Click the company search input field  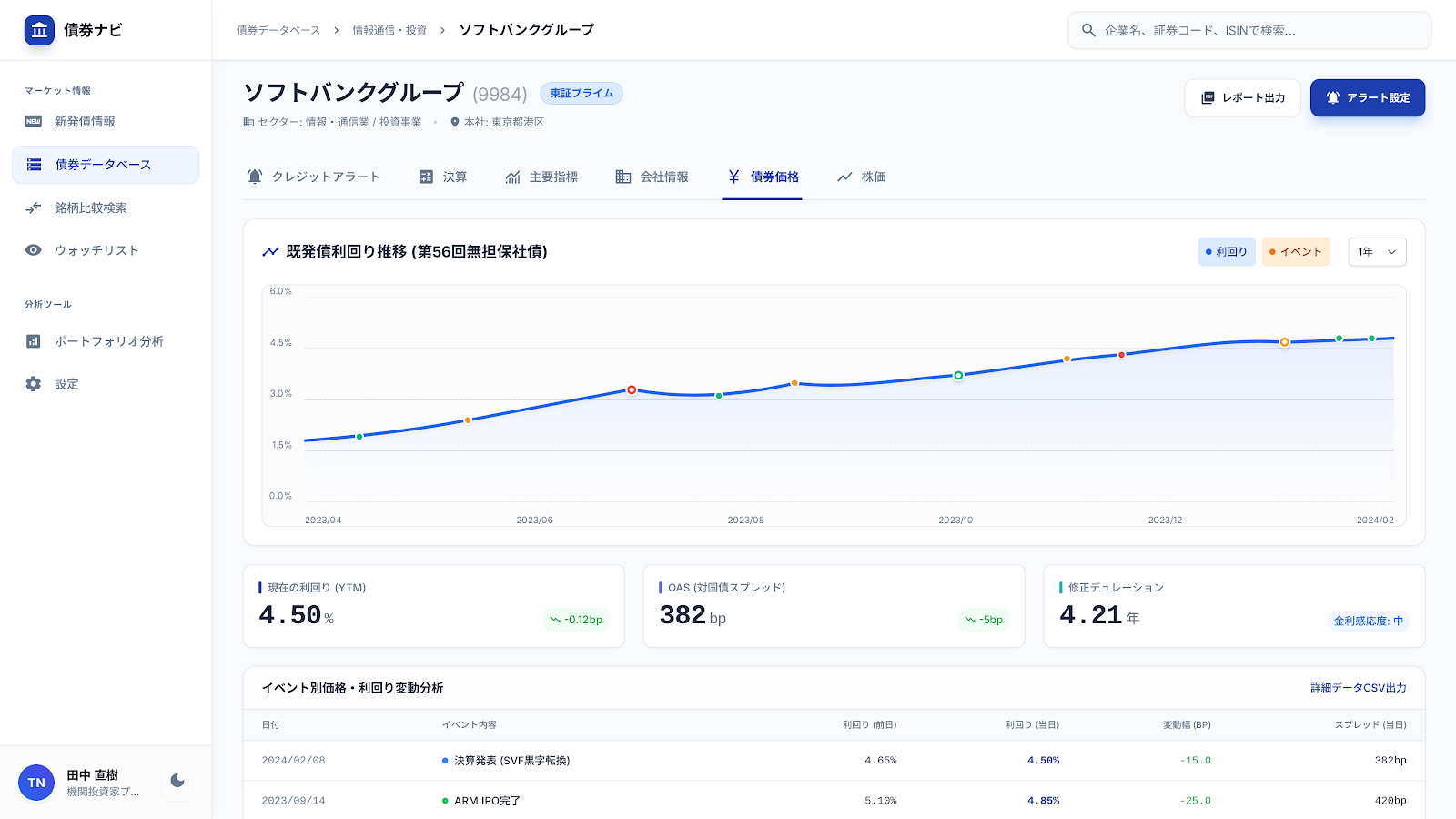click(1249, 30)
